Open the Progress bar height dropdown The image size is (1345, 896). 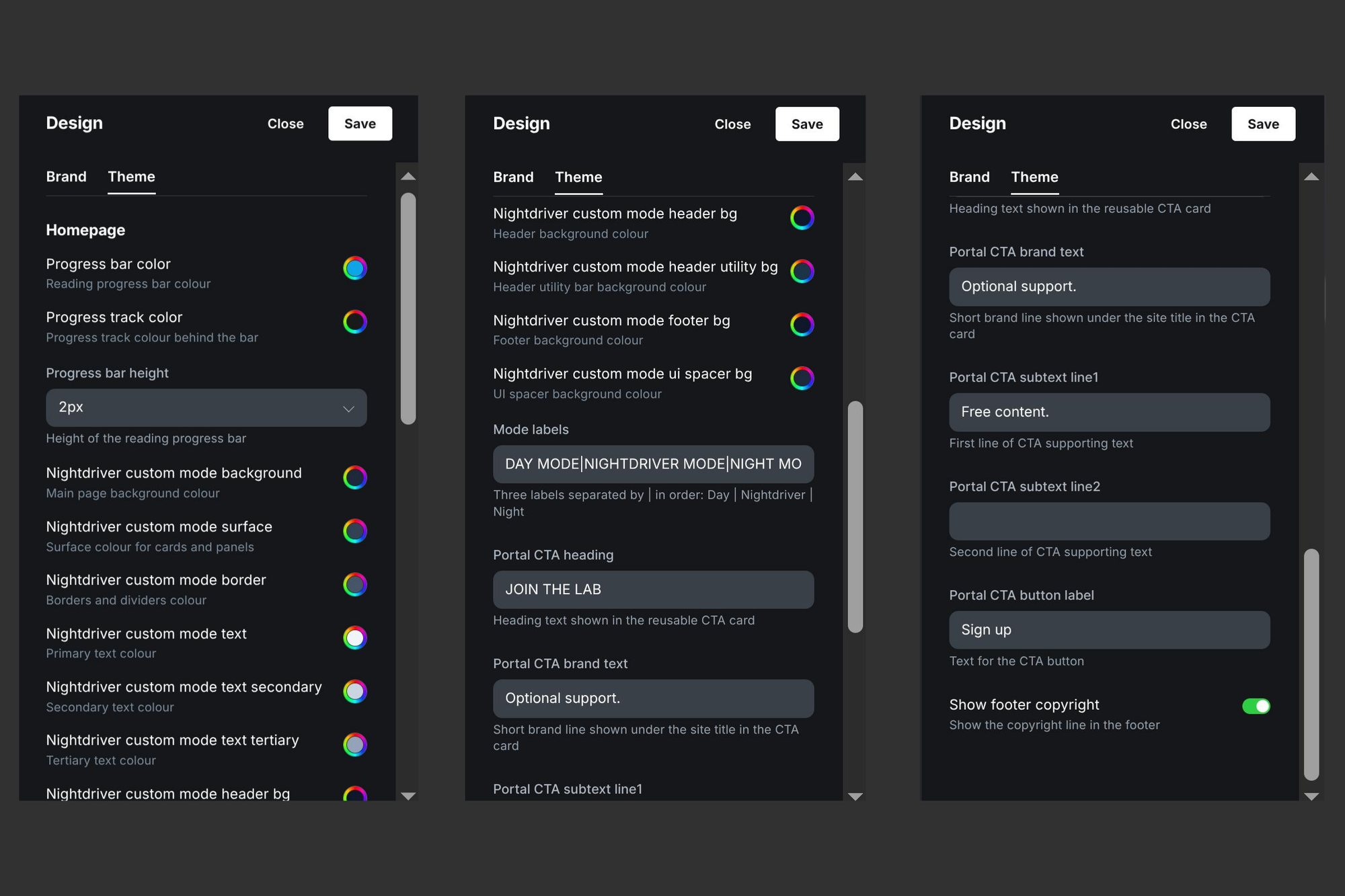click(206, 408)
